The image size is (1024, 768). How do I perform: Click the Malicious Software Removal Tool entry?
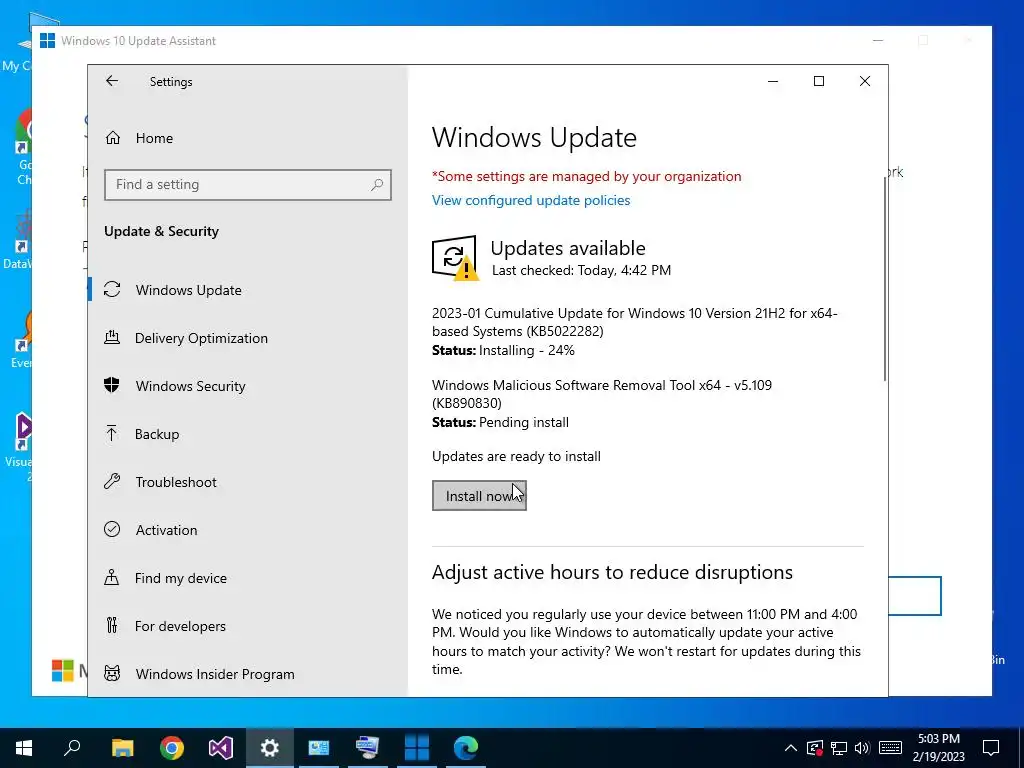[x=601, y=394]
